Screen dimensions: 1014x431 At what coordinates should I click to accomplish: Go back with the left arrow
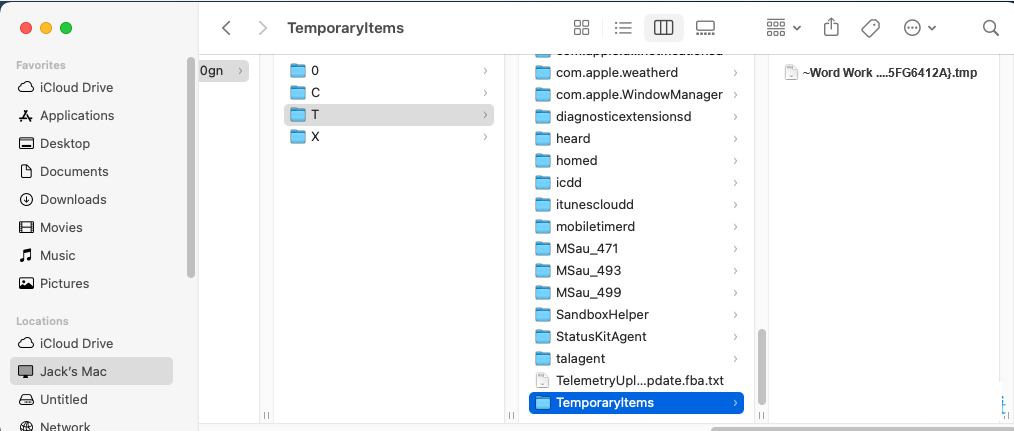[x=226, y=28]
